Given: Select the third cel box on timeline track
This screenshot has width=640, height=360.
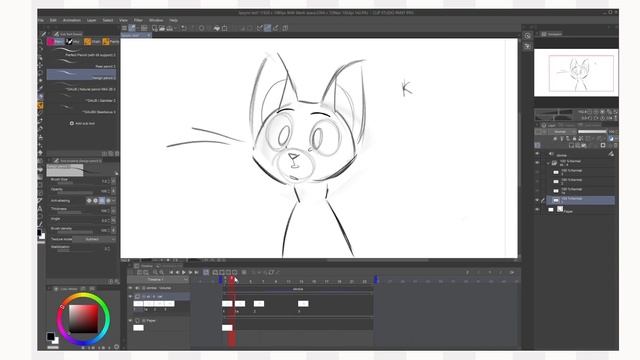Looking at the screenshot, I should [259, 304].
